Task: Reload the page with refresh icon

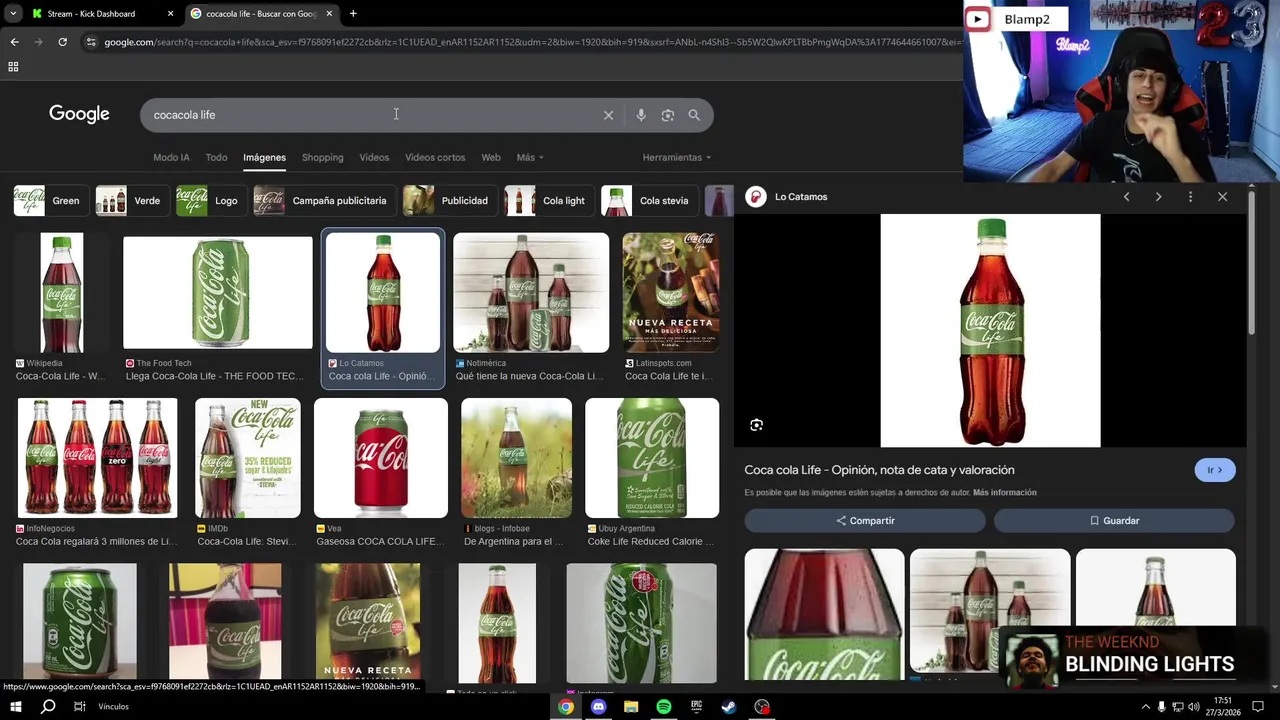Action: [x=62, y=42]
